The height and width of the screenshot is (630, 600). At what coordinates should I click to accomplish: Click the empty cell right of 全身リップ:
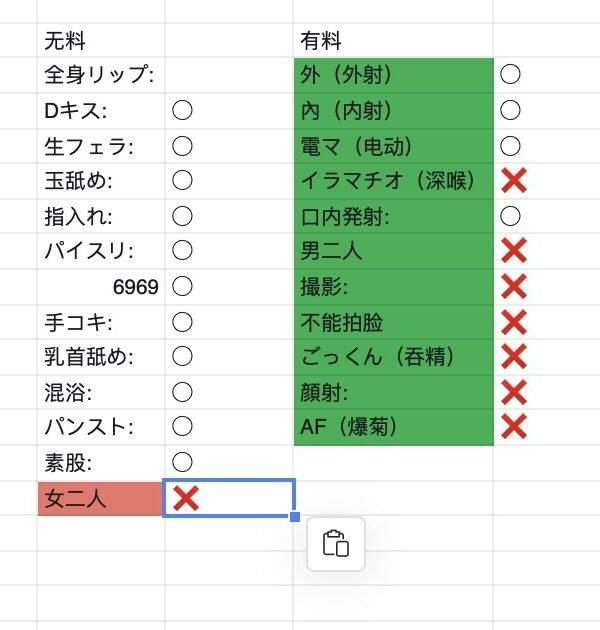pos(229,75)
